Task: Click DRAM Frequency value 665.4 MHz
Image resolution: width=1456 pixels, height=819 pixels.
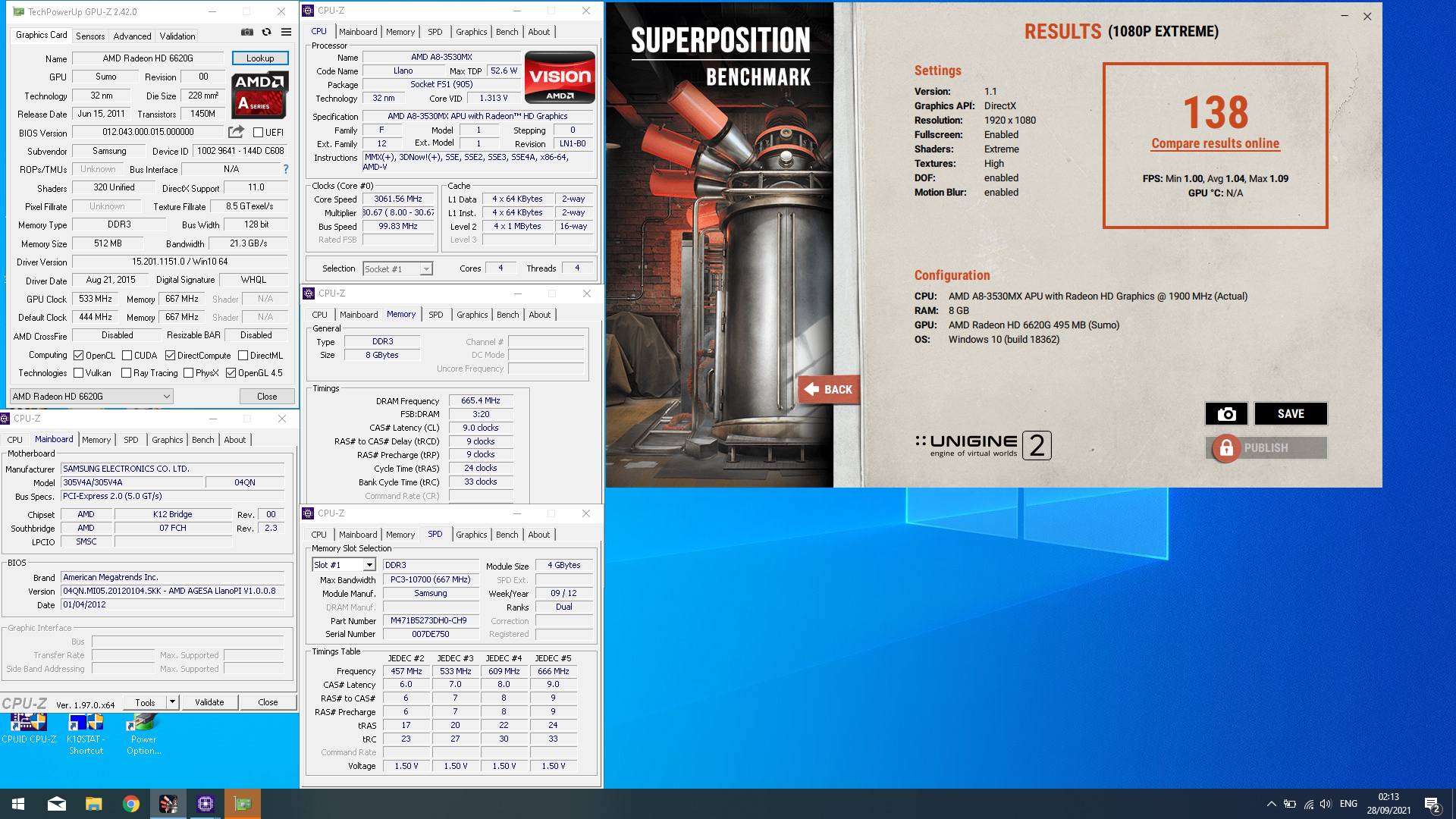Action: (x=481, y=400)
